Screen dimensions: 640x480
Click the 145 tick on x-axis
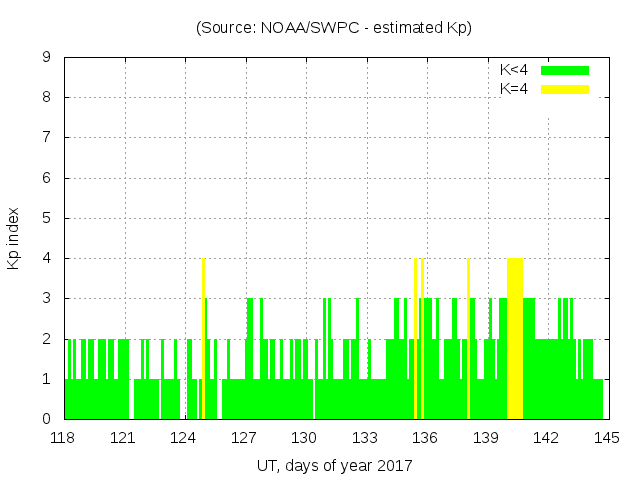click(606, 438)
